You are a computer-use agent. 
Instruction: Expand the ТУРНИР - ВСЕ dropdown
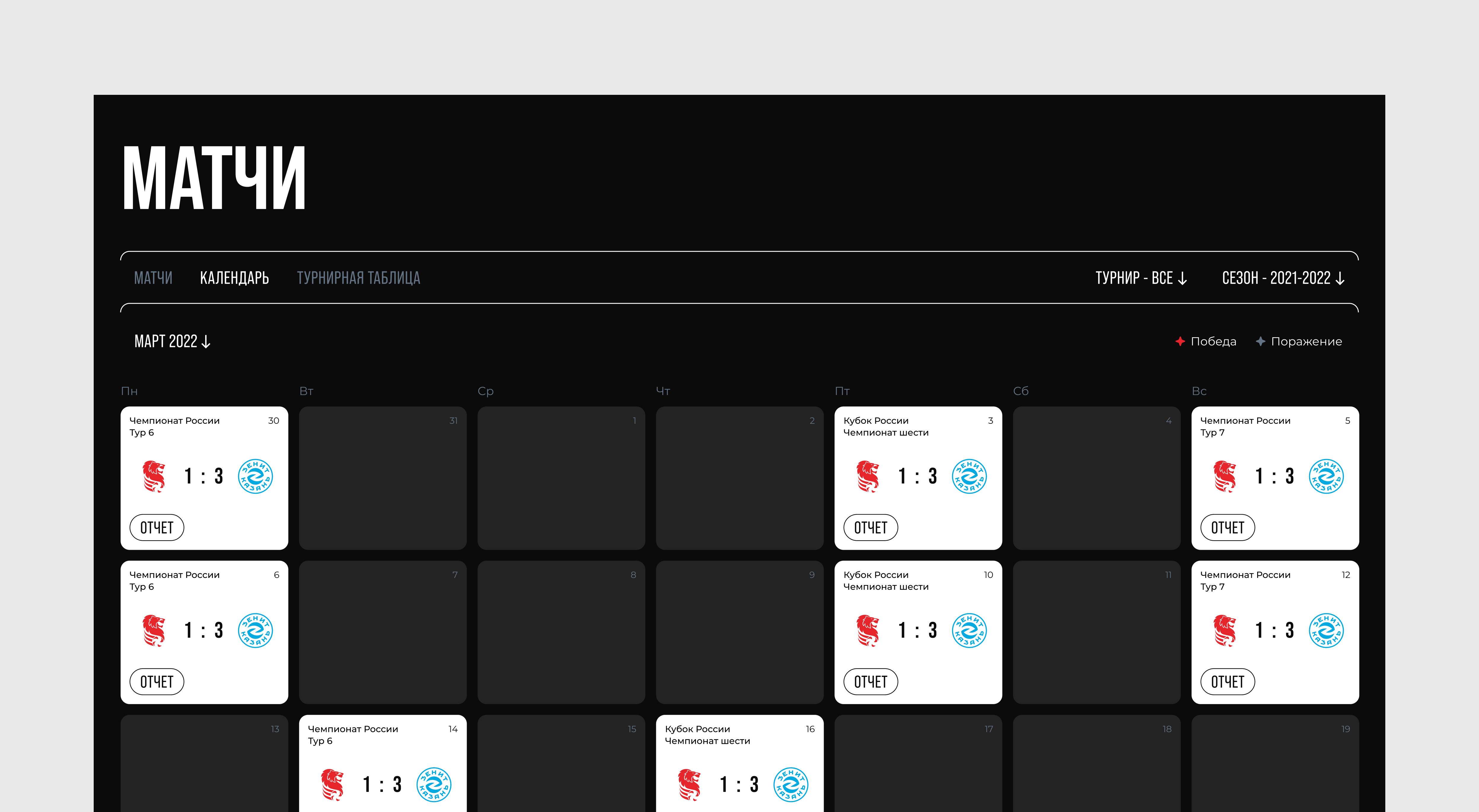1141,278
